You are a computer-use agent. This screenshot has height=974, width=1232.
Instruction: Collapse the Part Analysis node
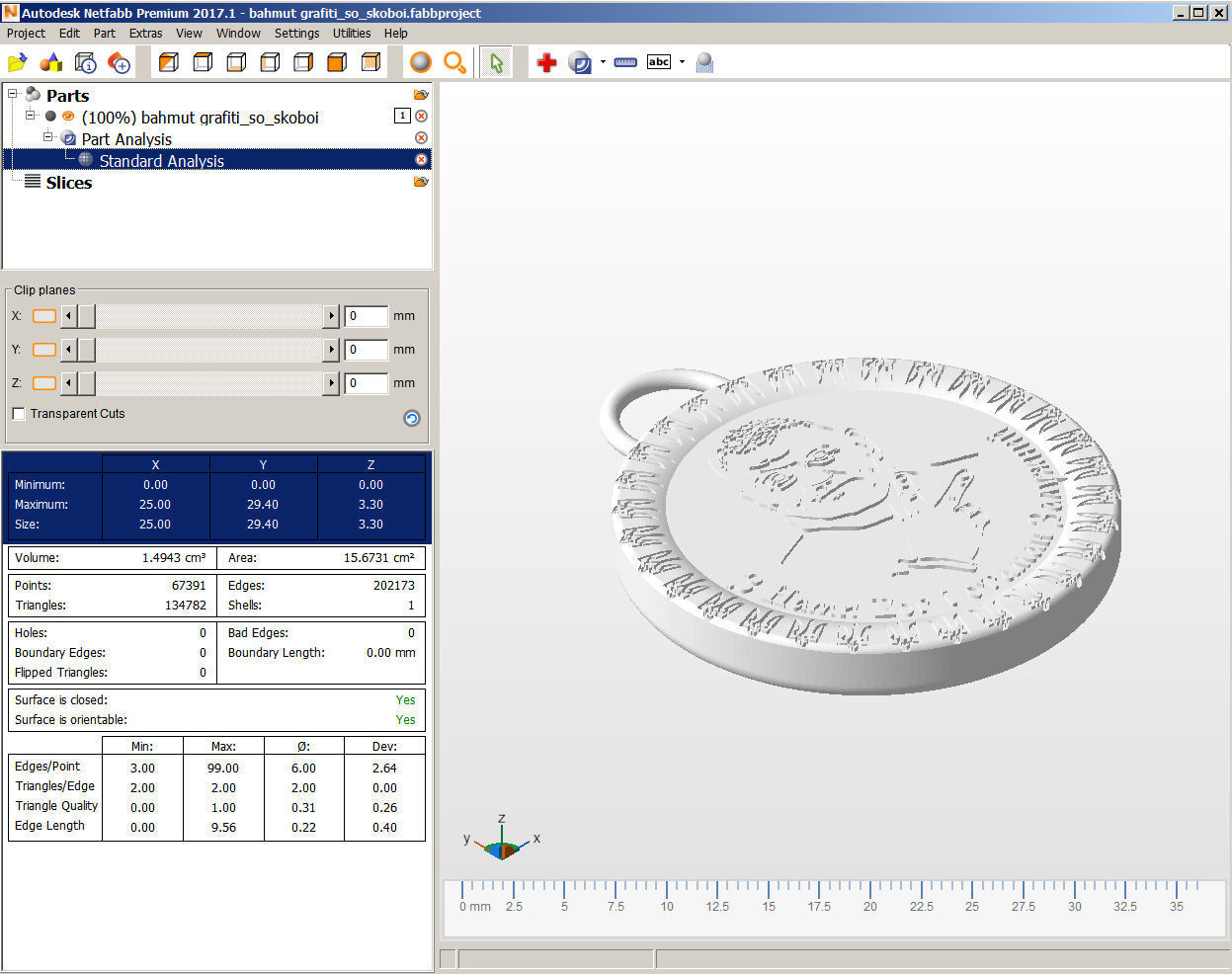click(48, 137)
